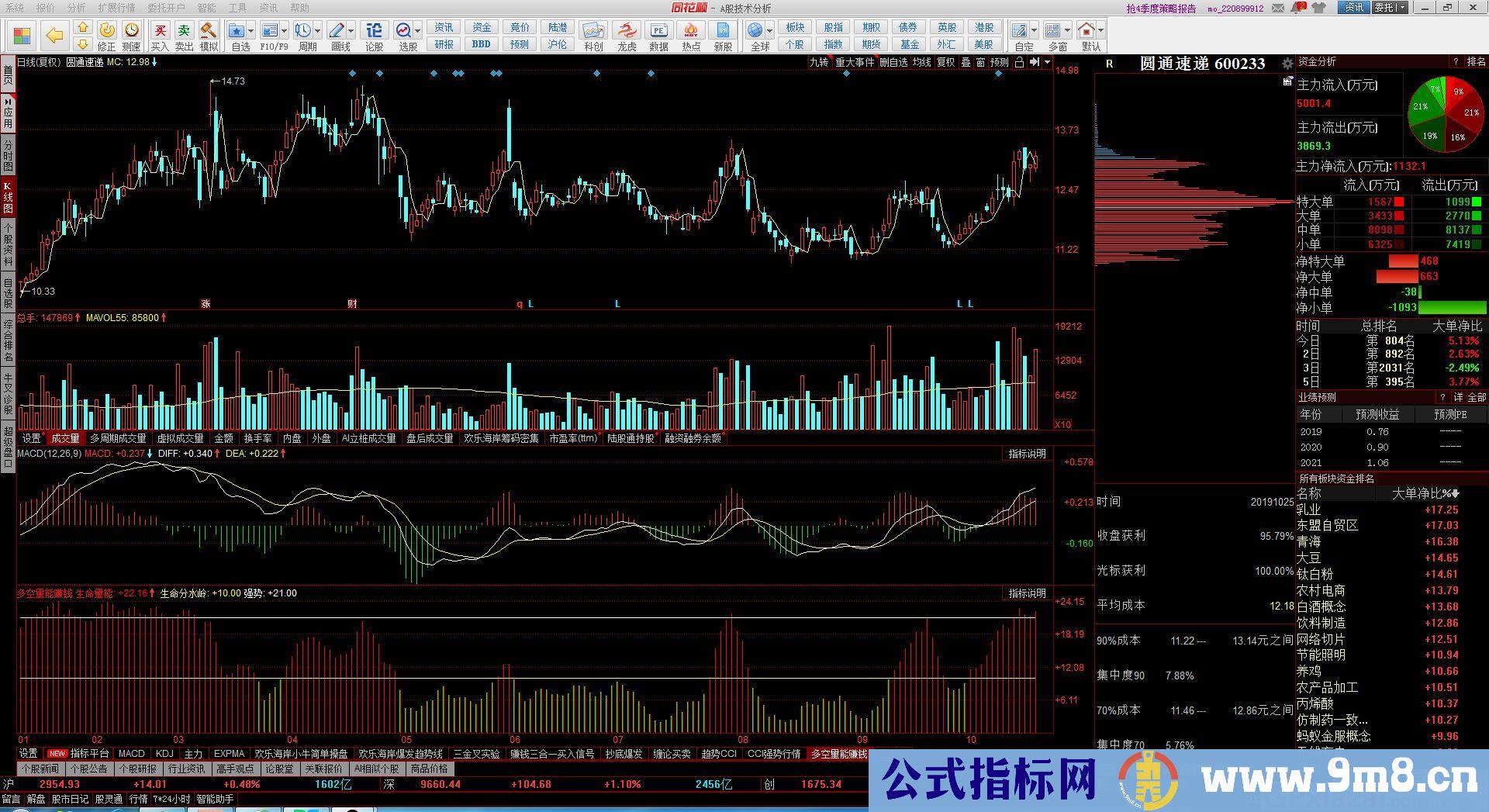The height and width of the screenshot is (812, 1489).
Task: Toggle the chart lock icon
Action: (x=1019, y=62)
